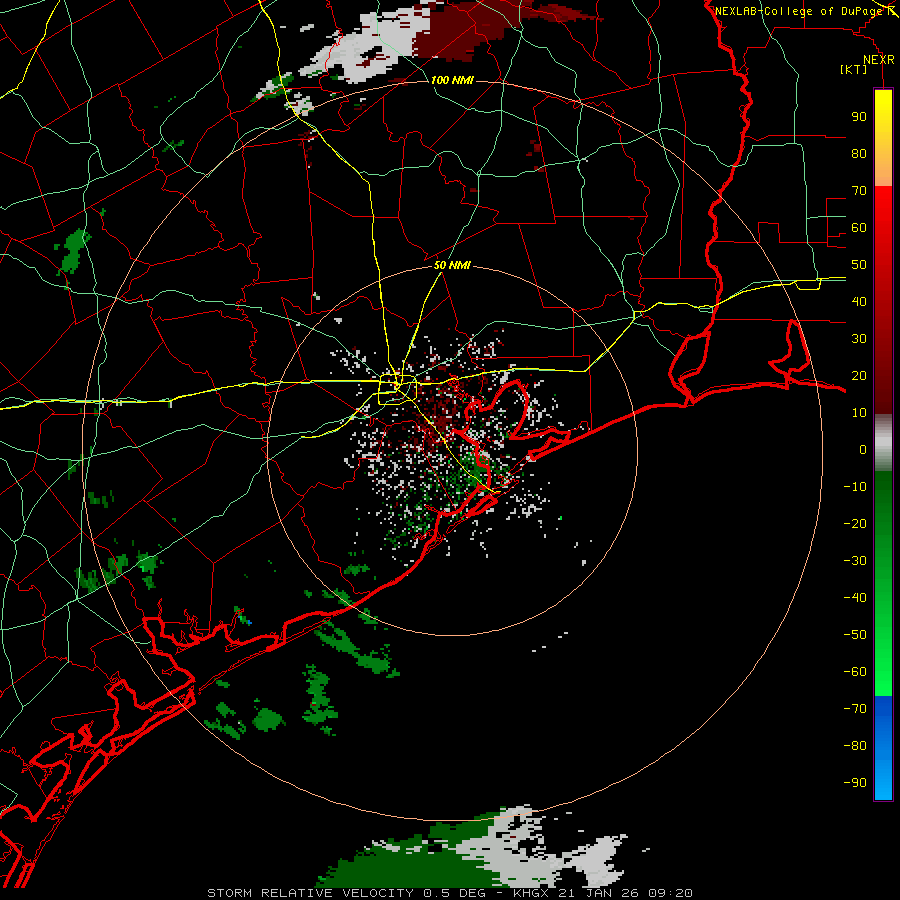900x900 pixels.
Task: Click the "KHGX" radar site identifier
Action: [531, 893]
